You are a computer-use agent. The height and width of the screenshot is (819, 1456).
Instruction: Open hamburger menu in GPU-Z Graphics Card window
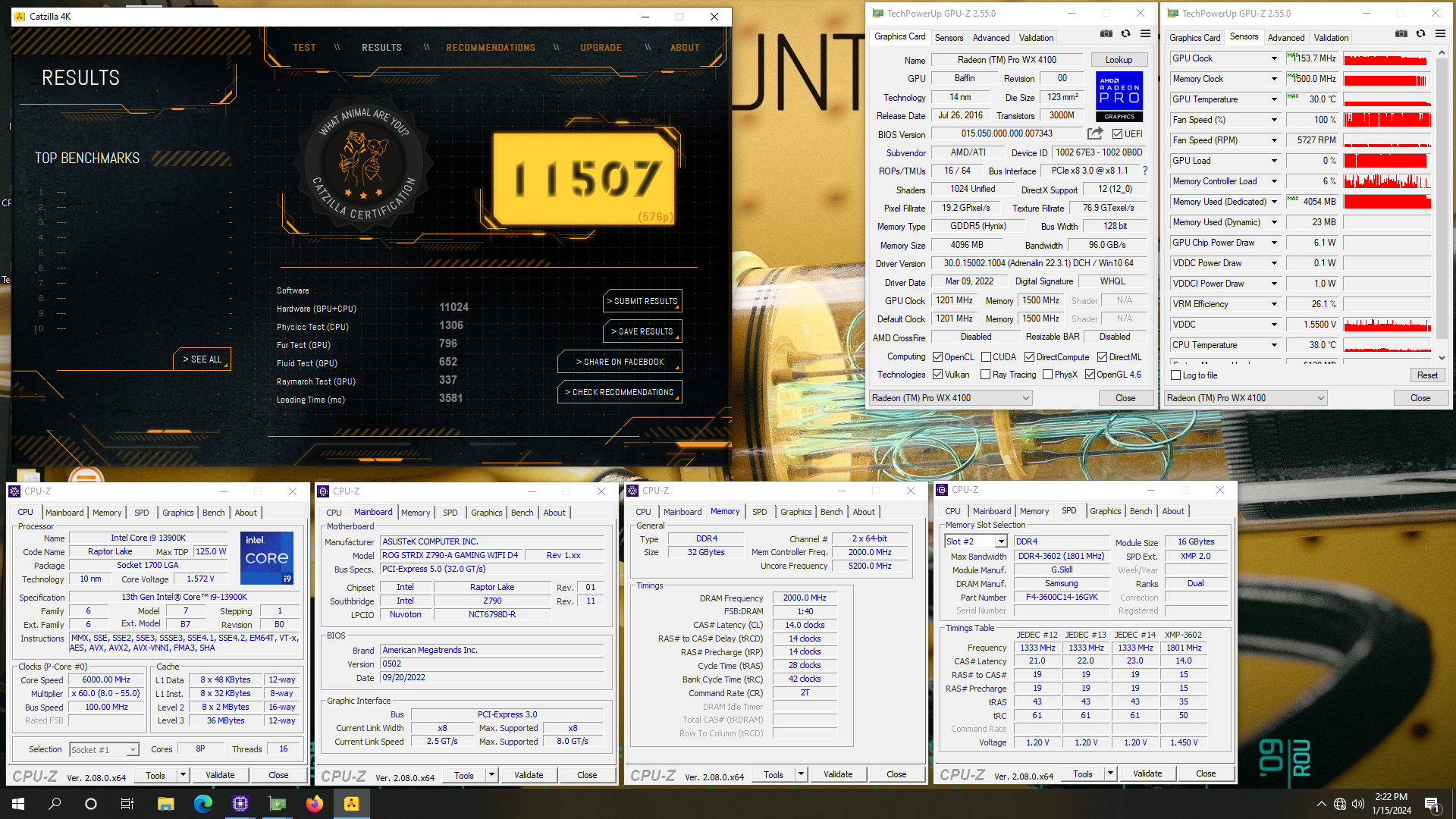point(1145,34)
